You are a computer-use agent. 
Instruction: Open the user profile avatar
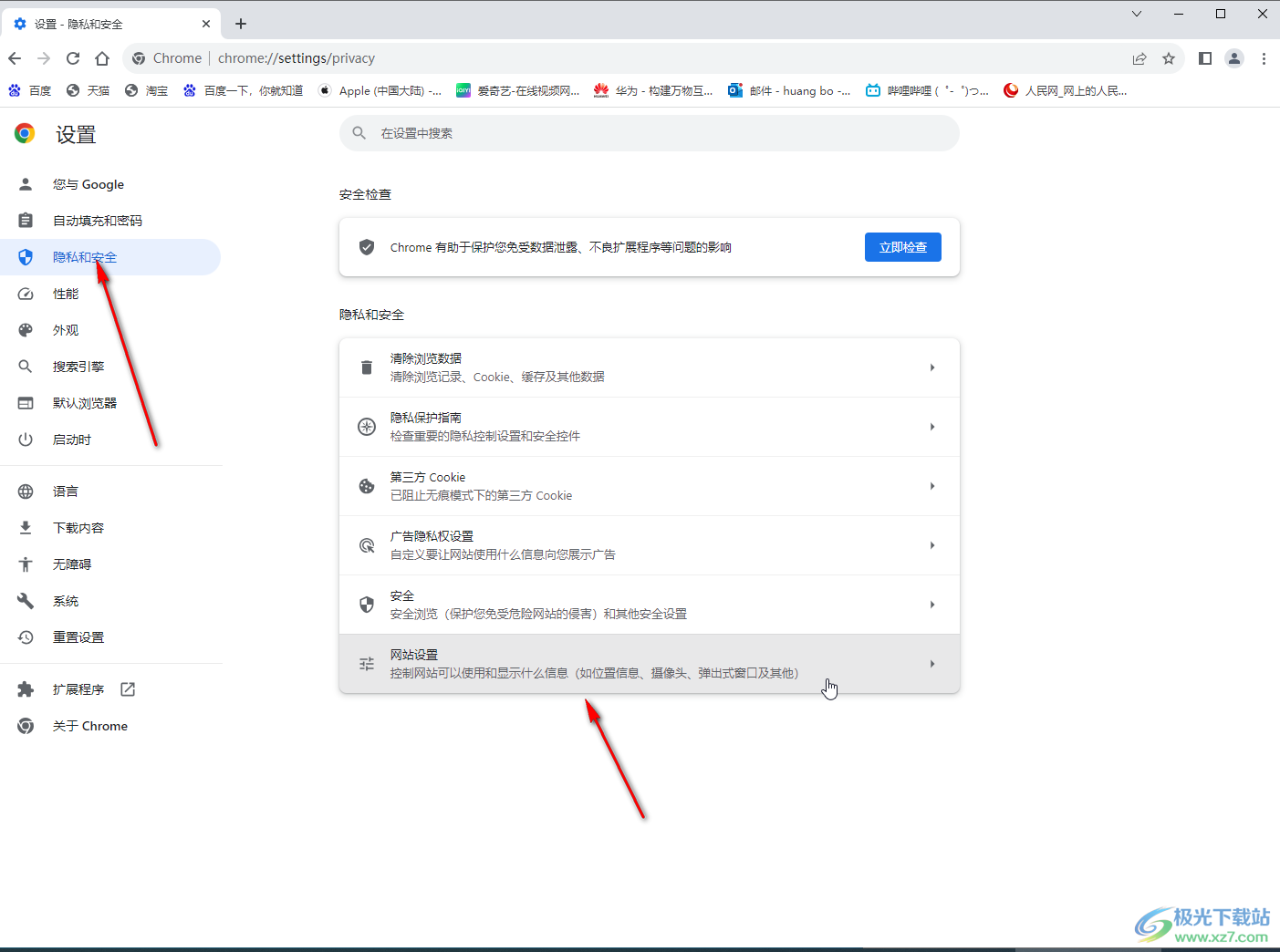pyautogui.click(x=1234, y=58)
